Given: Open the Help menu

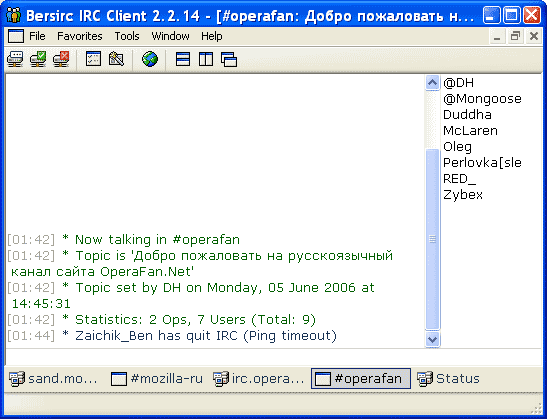Looking at the screenshot, I should click(211, 36).
